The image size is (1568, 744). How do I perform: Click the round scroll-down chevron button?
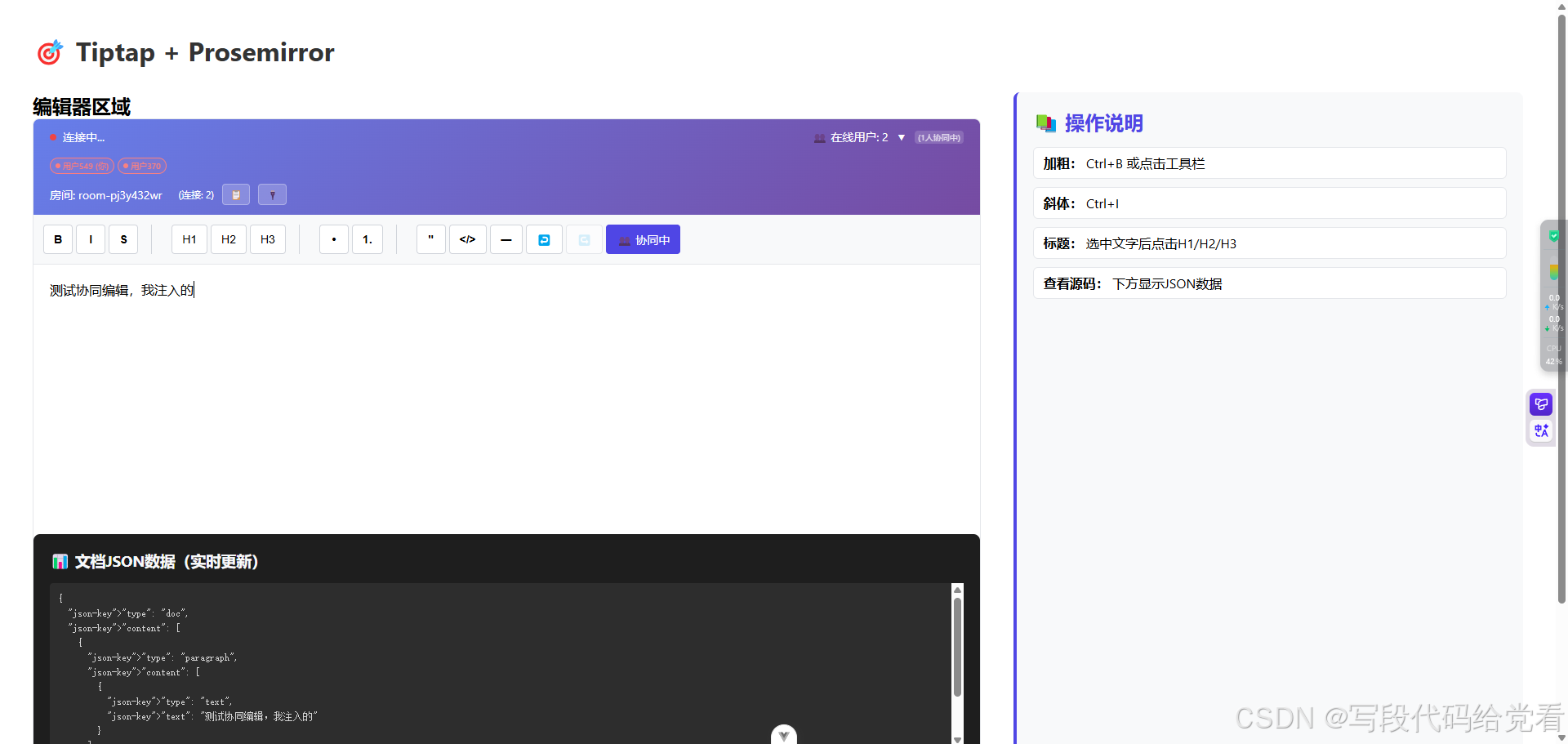pyautogui.click(x=784, y=735)
